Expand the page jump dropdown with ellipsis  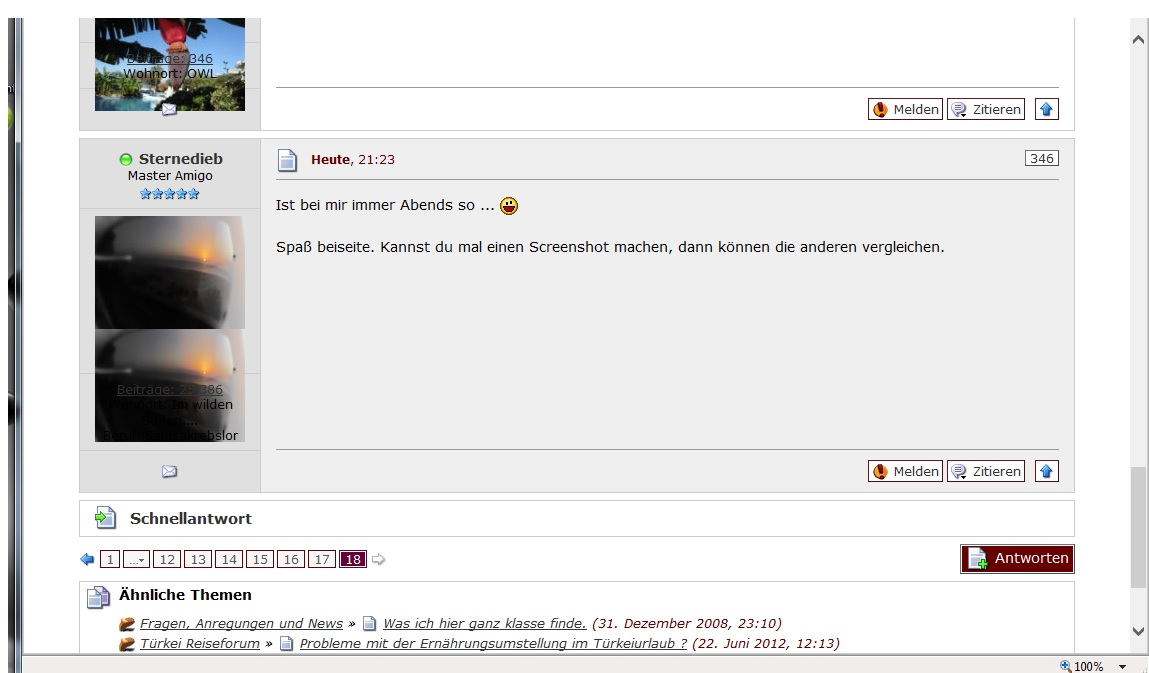pos(136,559)
